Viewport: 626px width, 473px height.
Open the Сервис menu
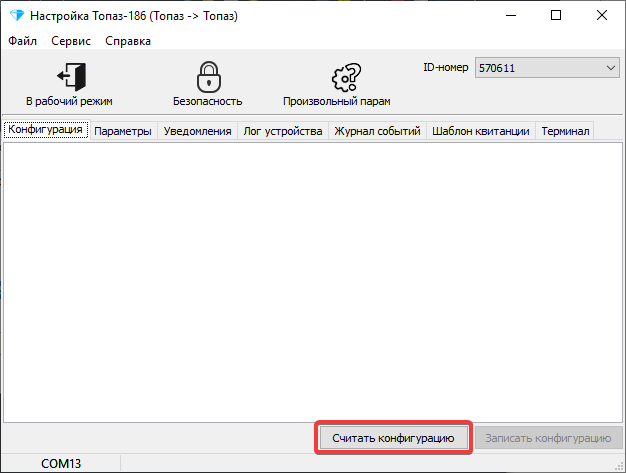click(x=71, y=41)
